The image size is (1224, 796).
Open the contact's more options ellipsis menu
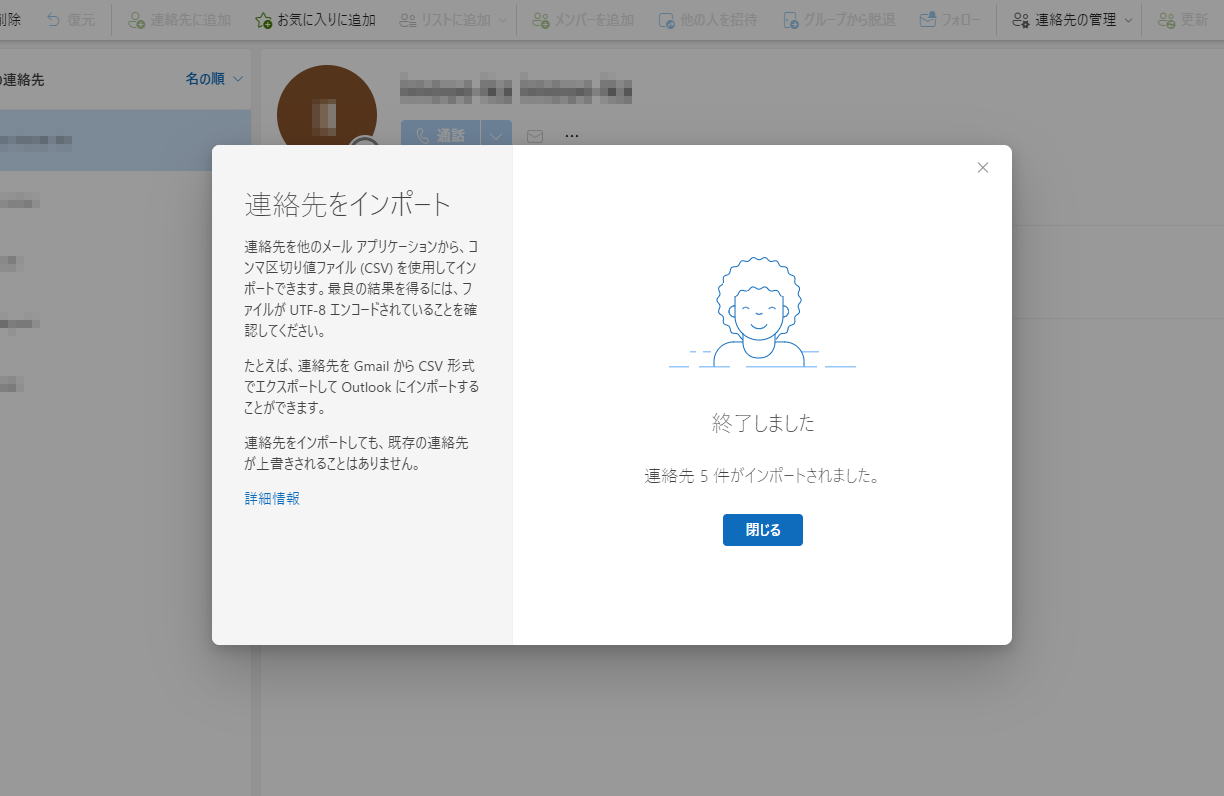[571, 135]
